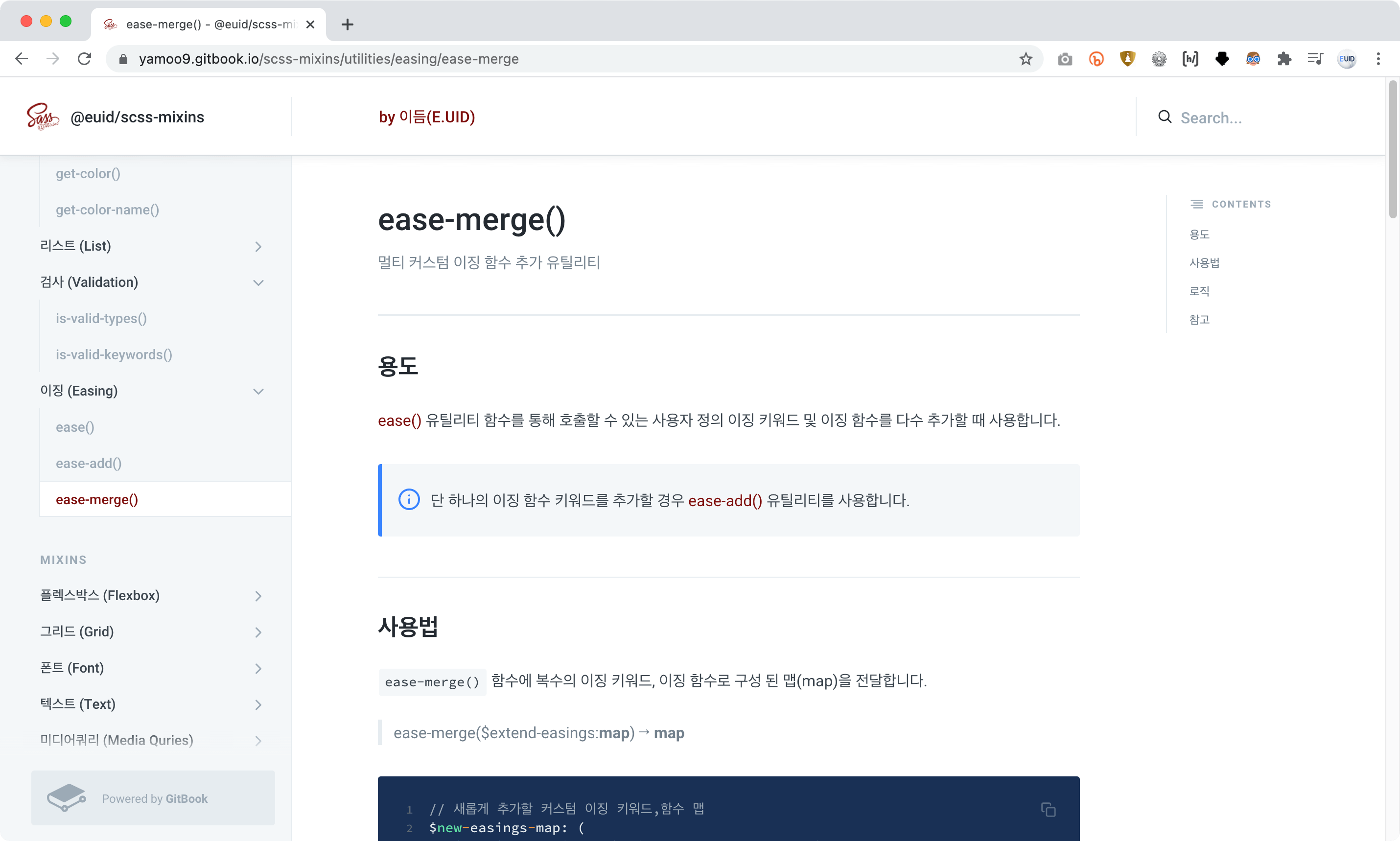Viewport: 1400px width, 841px height.
Task: Click the Sass logo in header
Action: (43, 117)
